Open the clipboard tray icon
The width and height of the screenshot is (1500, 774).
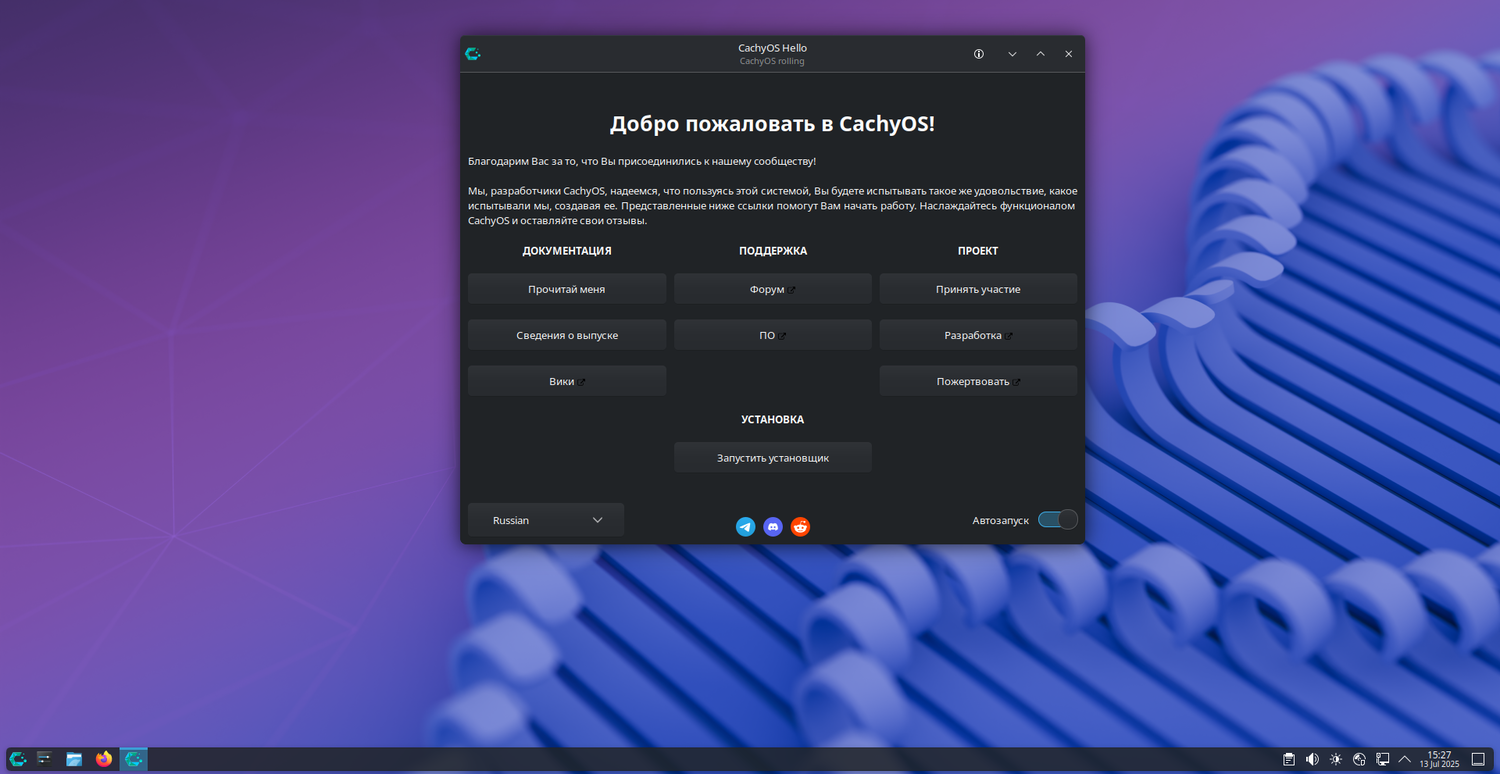1289,759
